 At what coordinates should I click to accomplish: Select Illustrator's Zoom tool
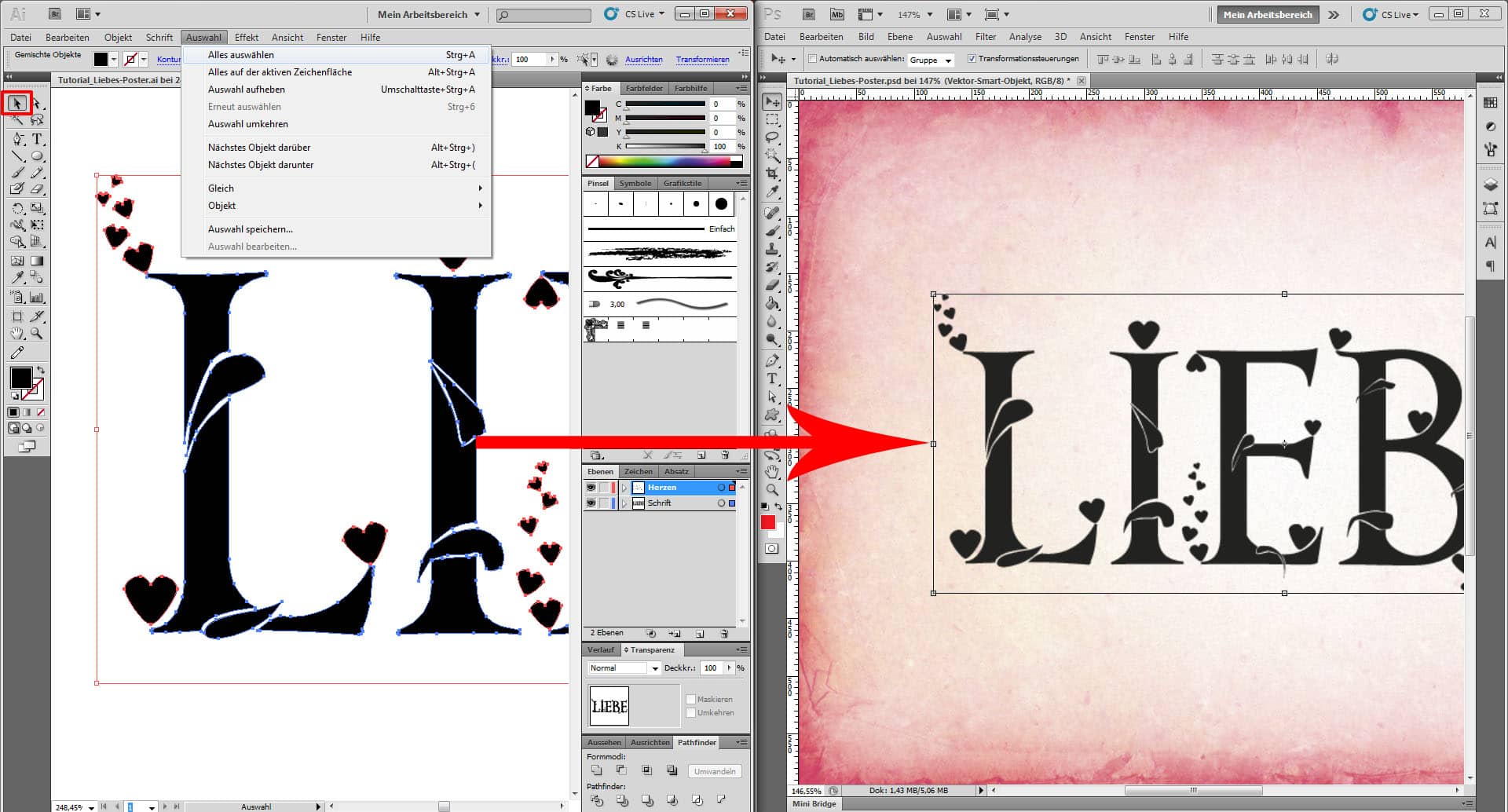[37, 333]
